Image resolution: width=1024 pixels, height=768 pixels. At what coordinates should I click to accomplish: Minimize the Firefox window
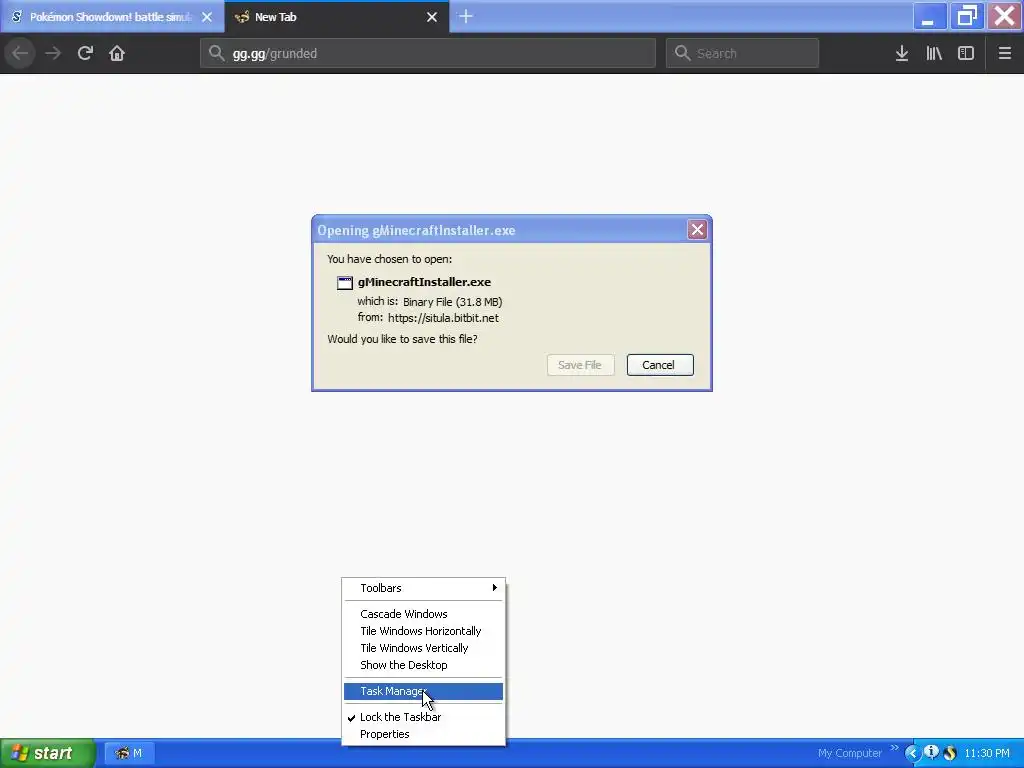tap(930, 16)
